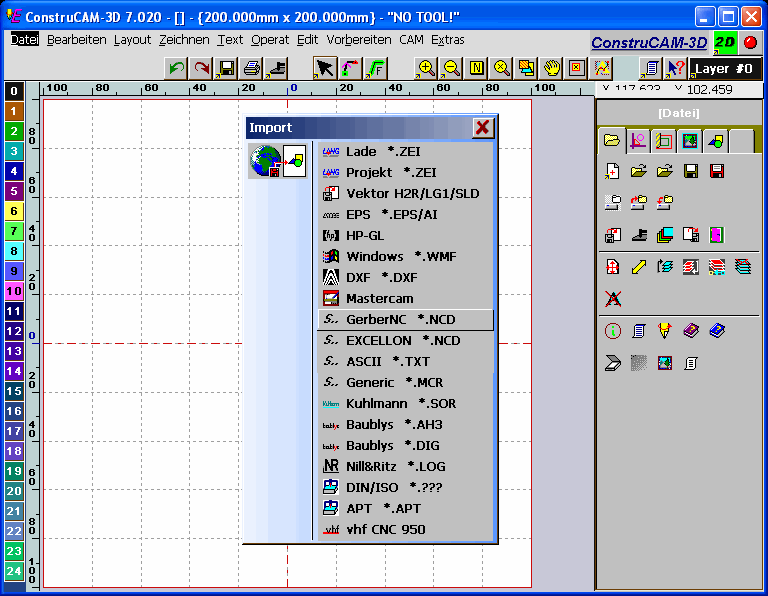768x596 pixels.
Task: Toggle the red record indicator button
Action: click(x=750, y=42)
